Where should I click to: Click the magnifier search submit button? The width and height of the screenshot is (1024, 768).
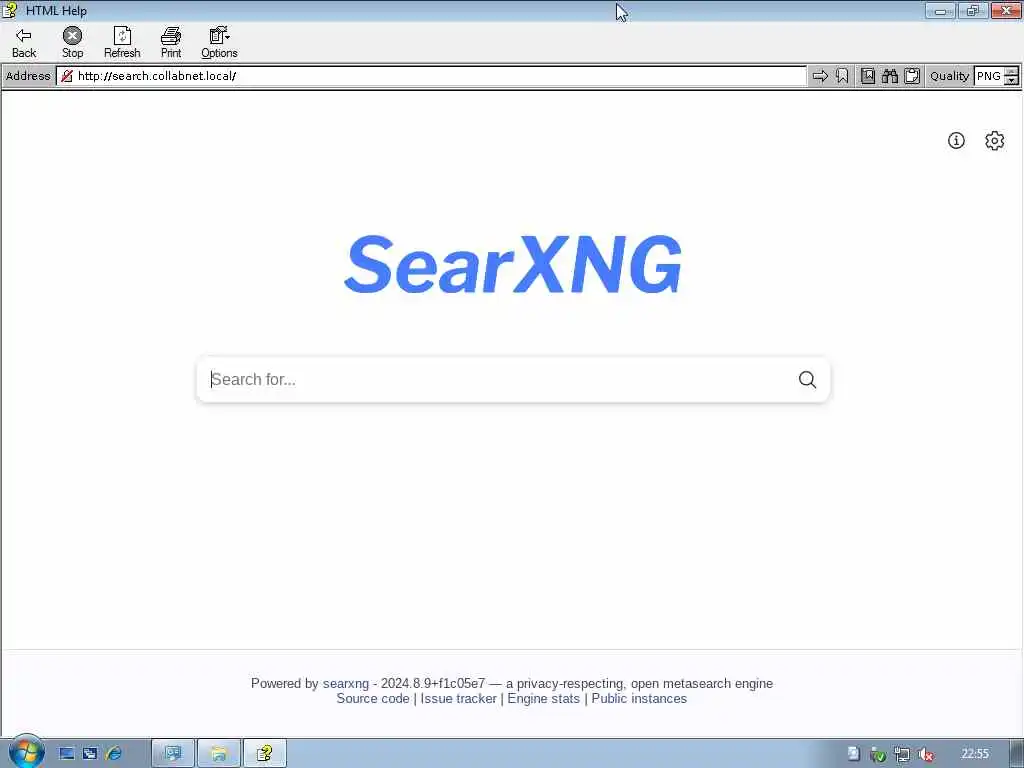coord(808,379)
